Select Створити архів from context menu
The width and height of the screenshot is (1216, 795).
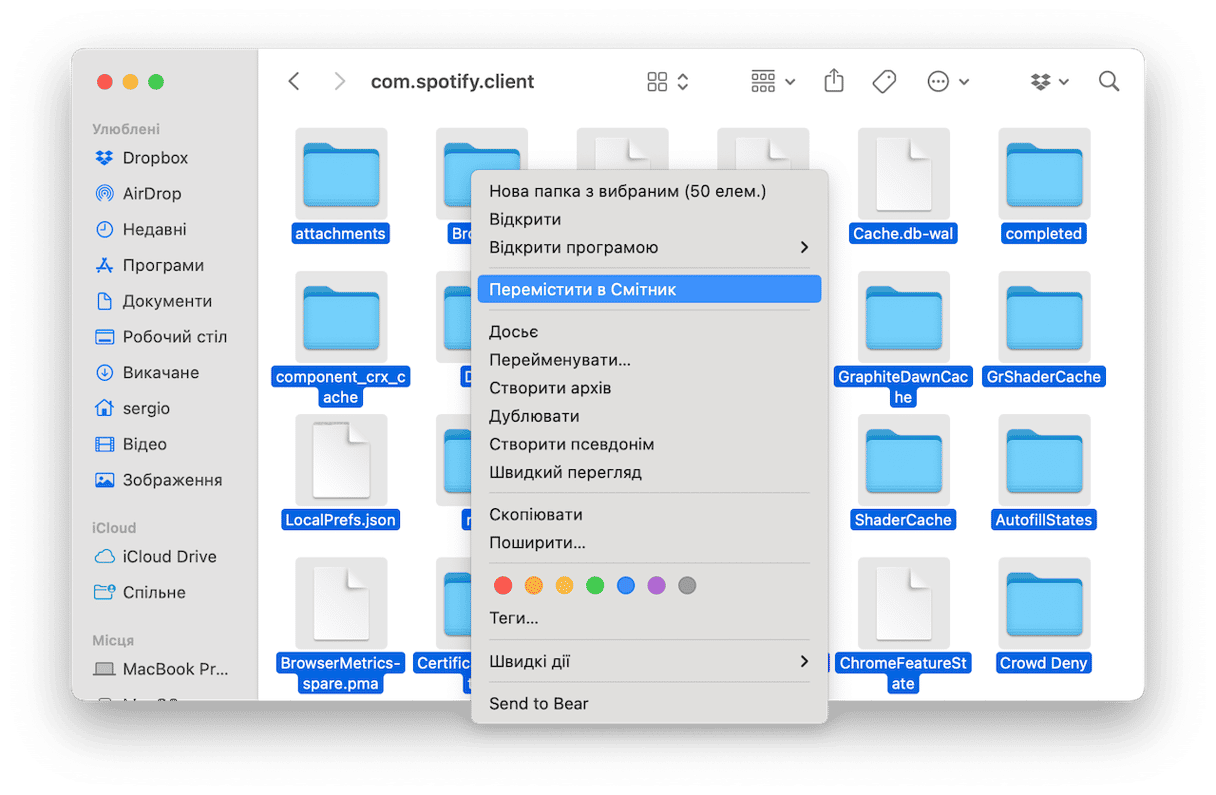[x=550, y=388]
